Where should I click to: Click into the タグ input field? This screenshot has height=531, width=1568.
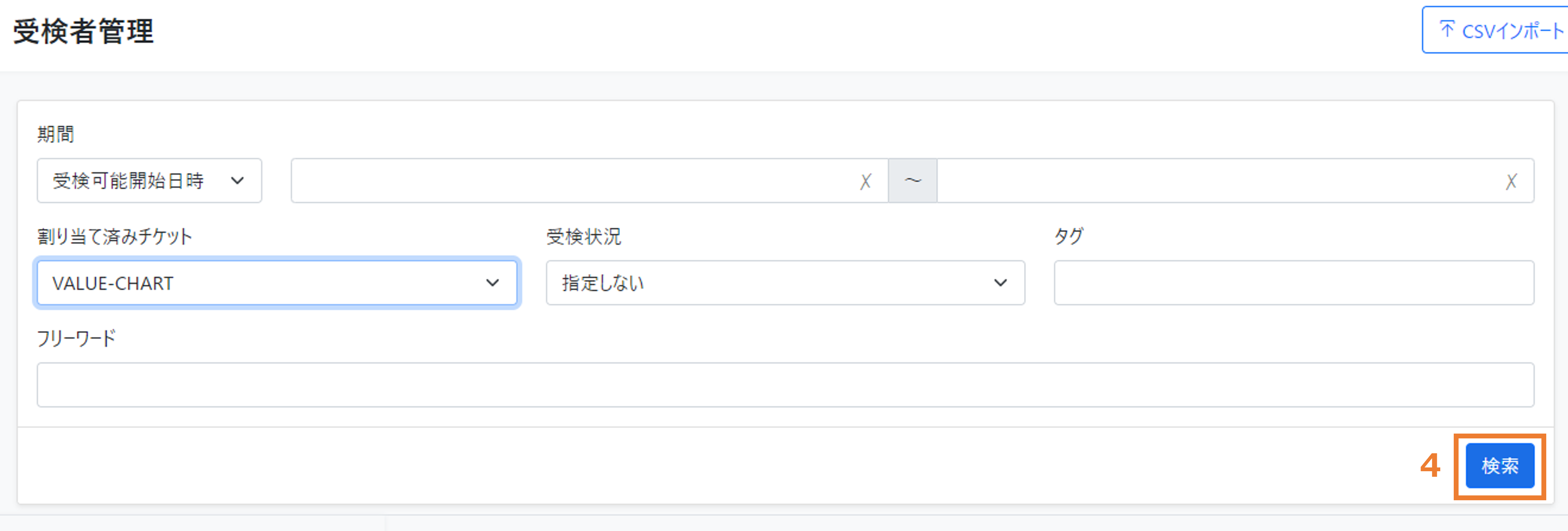(x=1294, y=283)
